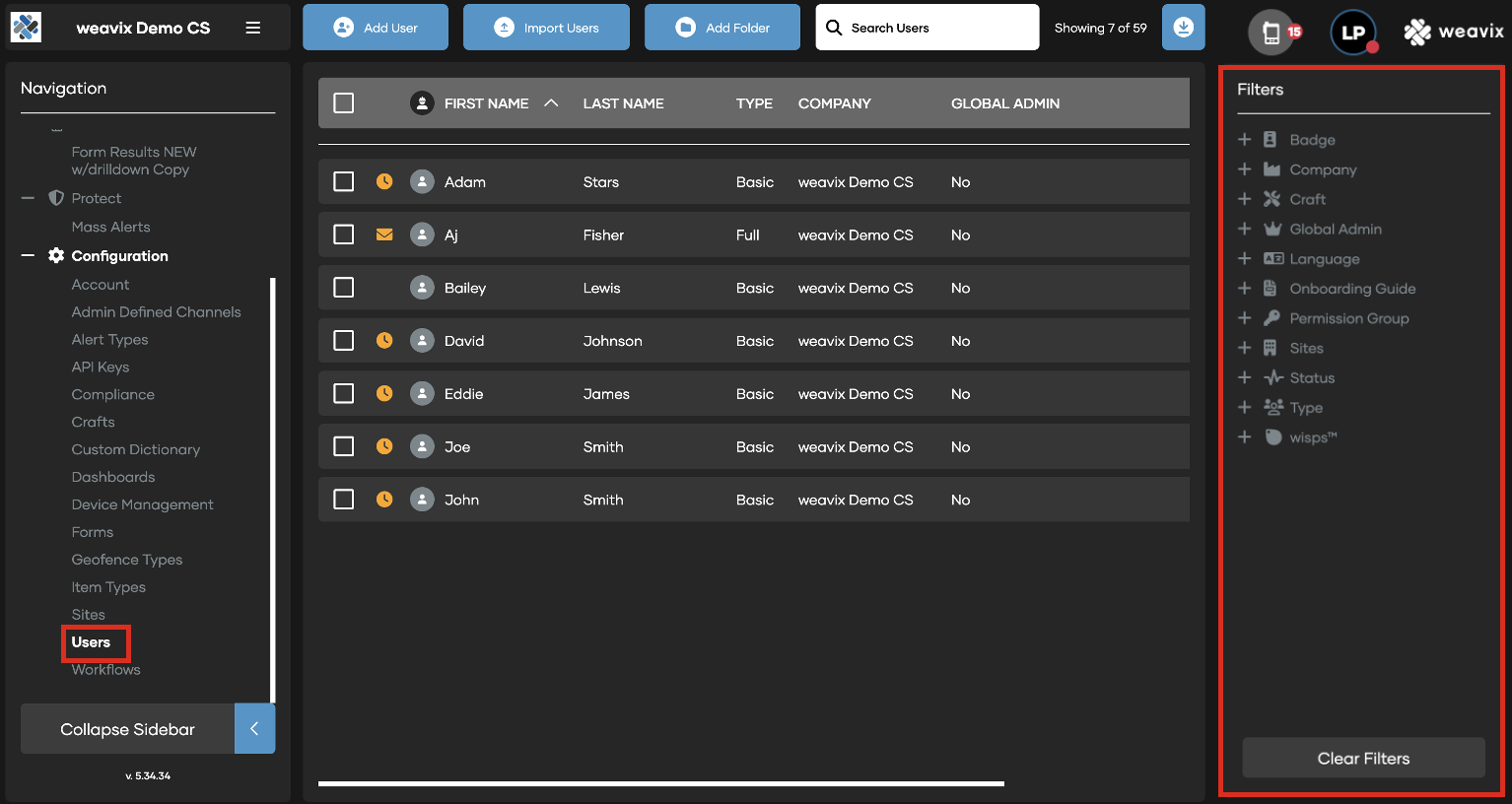This screenshot has width=1512, height=804.
Task: Click the Clear Filters button
Action: (1363, 758)
